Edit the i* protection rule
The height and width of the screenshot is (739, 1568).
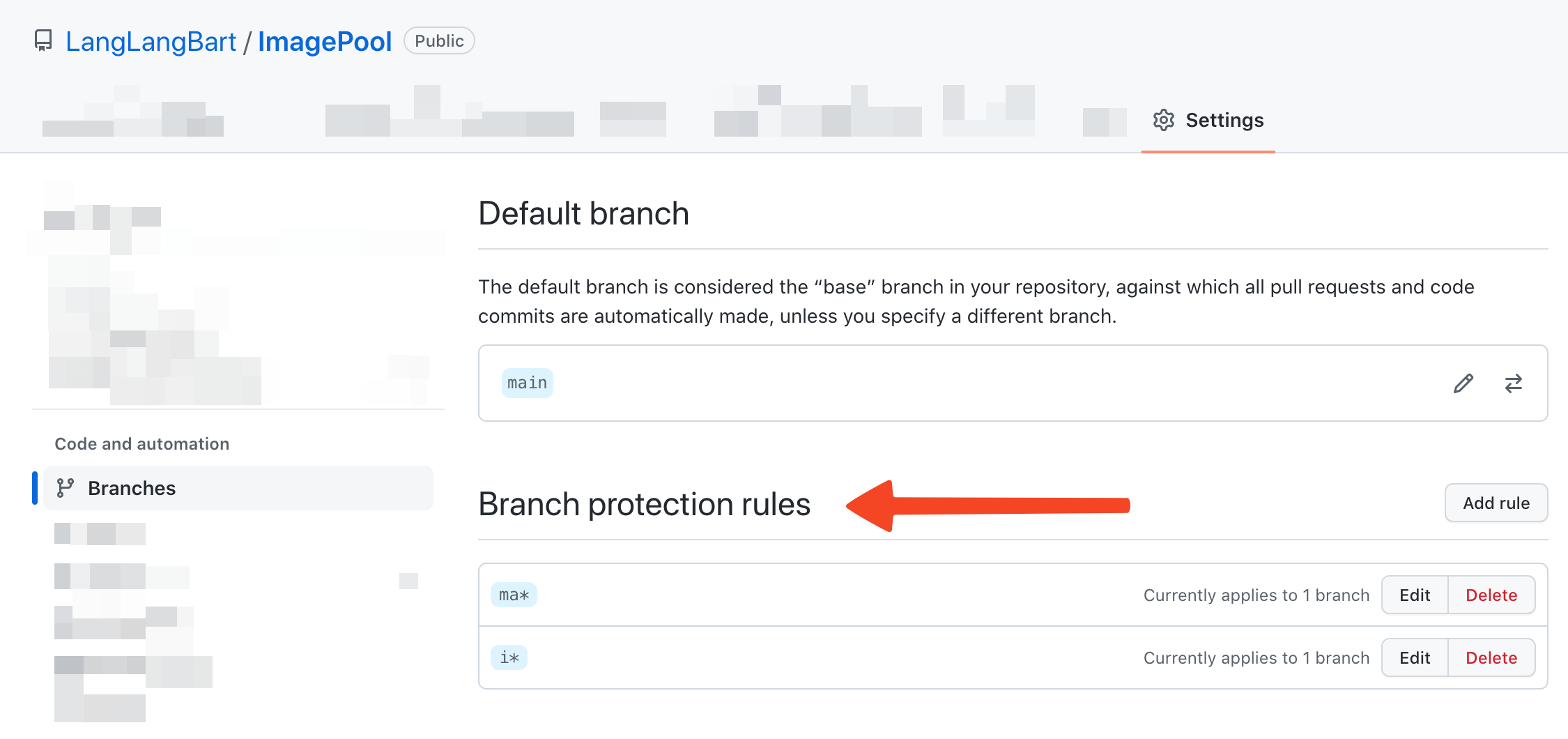click(1414, 657)
